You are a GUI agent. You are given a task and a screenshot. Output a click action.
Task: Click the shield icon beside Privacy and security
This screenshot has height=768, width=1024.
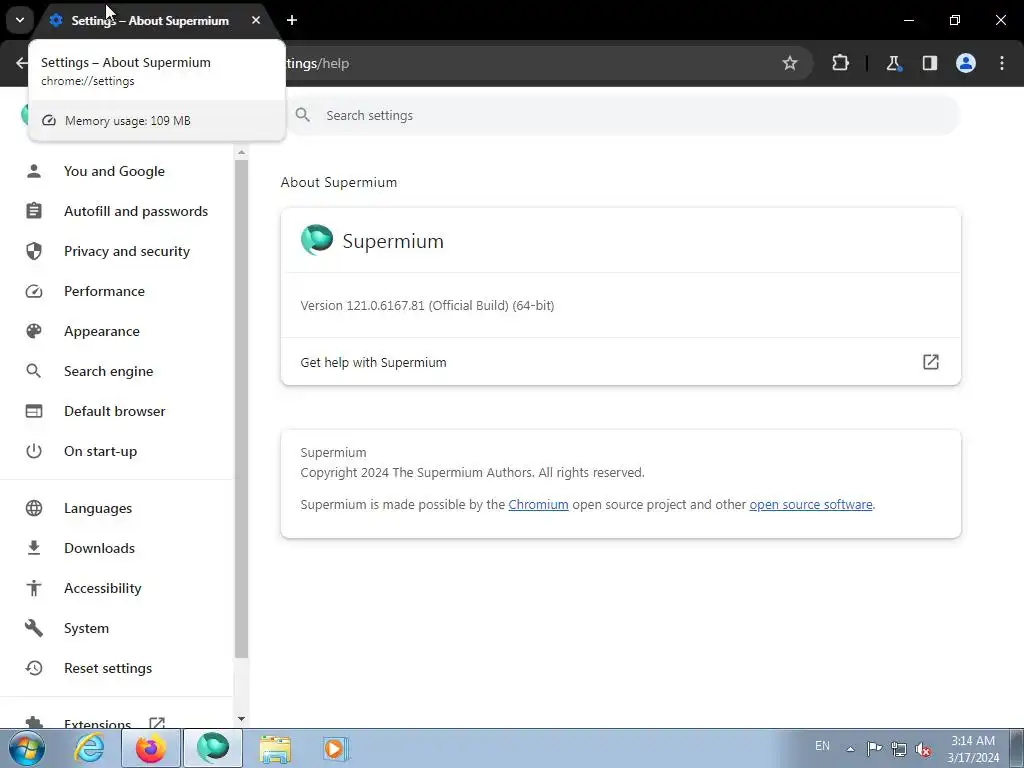[x=34, y=251]
